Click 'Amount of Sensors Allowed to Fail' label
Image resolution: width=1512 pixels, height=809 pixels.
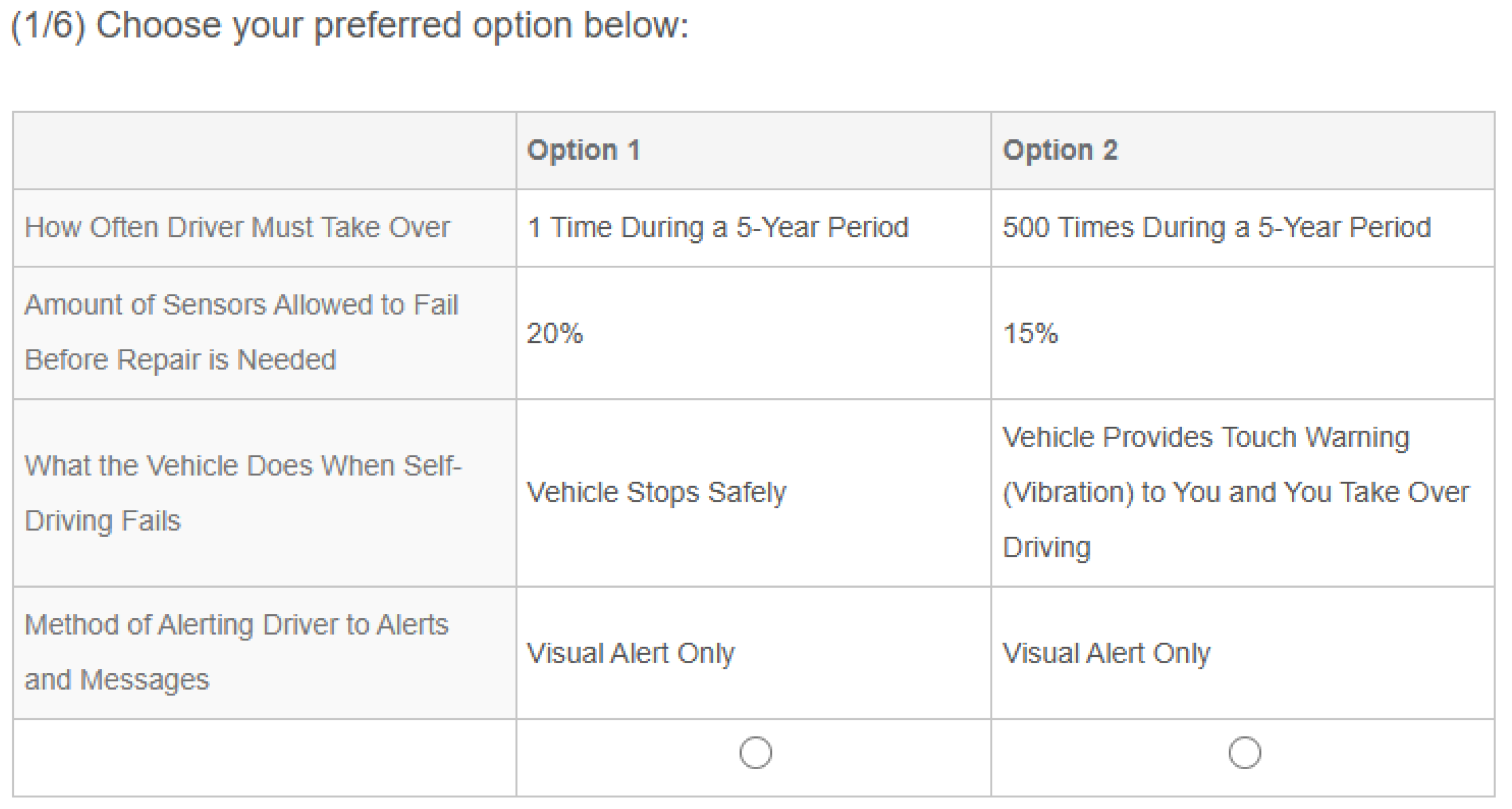(241, 306)
